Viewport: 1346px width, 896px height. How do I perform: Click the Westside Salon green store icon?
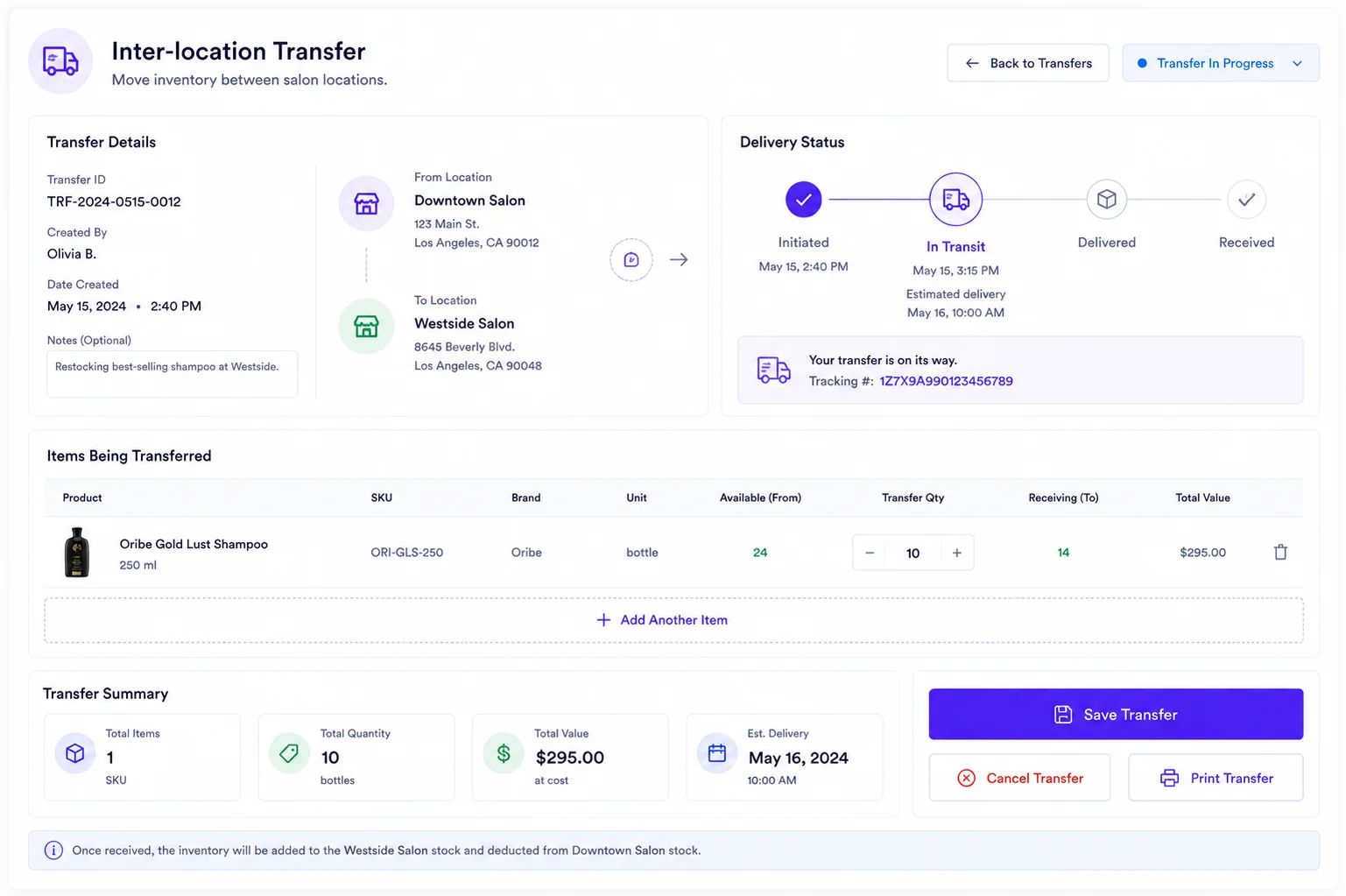click(366, 327)
